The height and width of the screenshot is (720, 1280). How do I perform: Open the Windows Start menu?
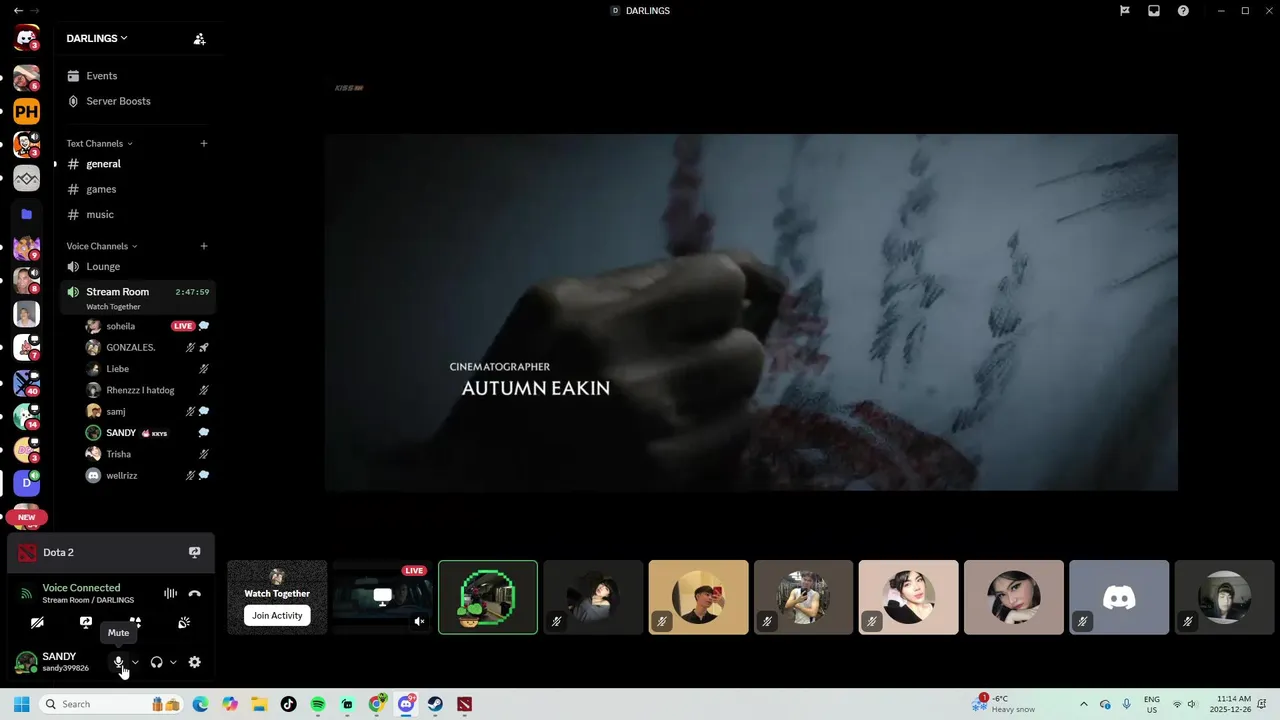21,704
